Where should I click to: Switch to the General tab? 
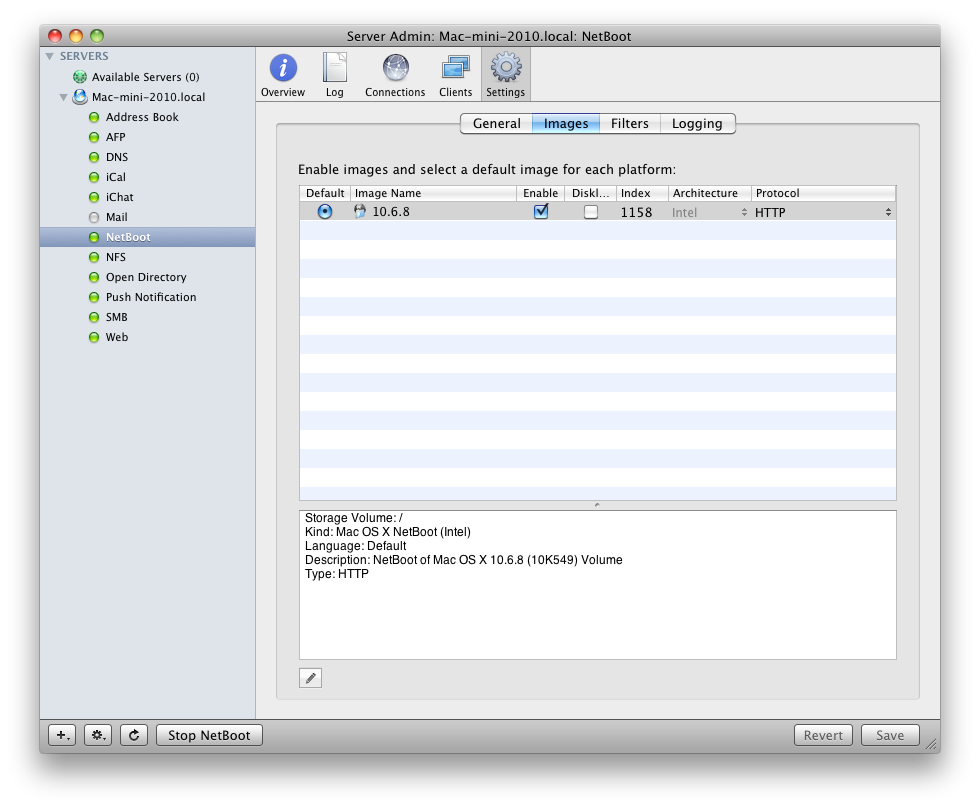[496, 123]
